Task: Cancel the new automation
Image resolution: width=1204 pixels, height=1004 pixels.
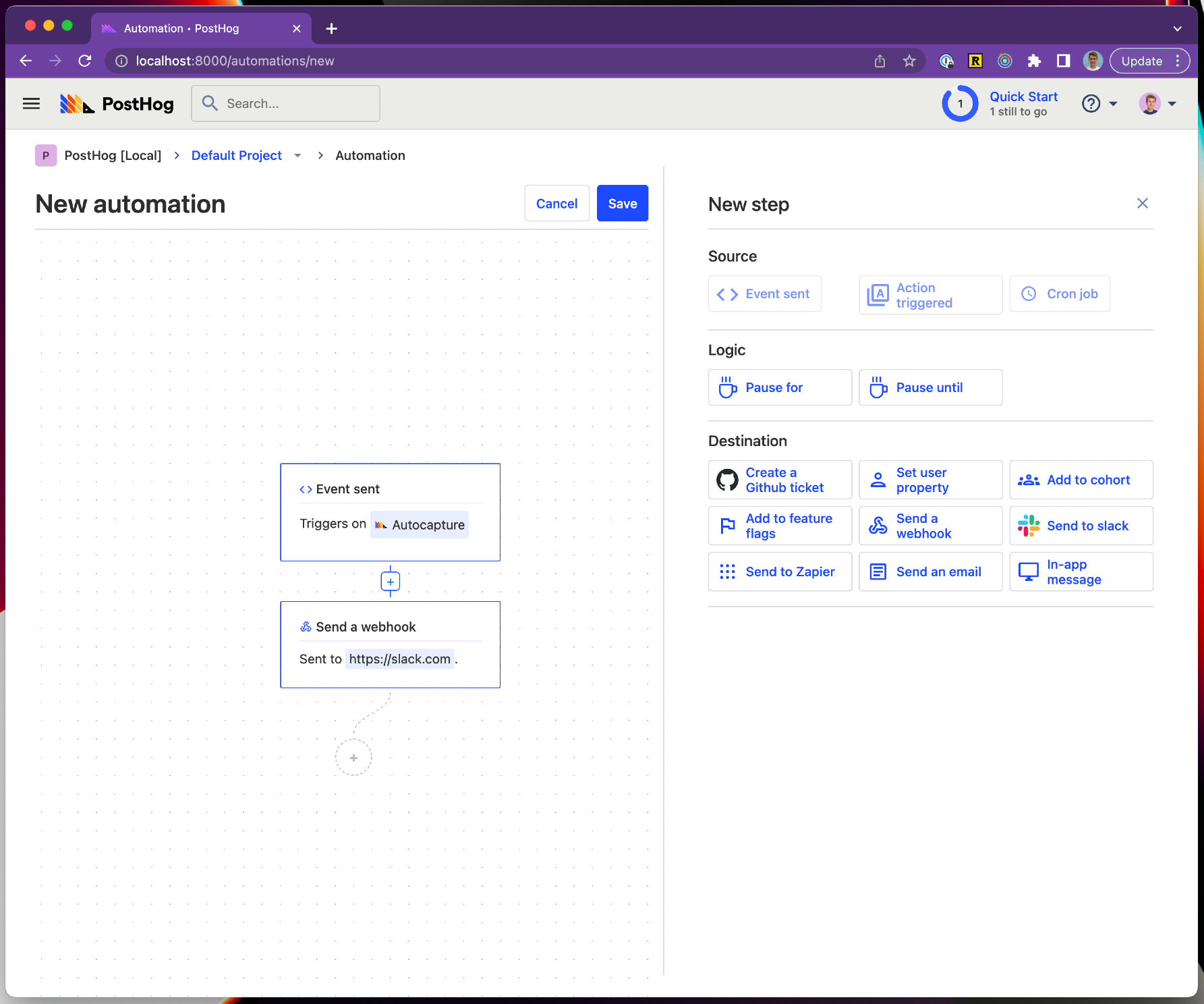Action: (x=556, y=203)
